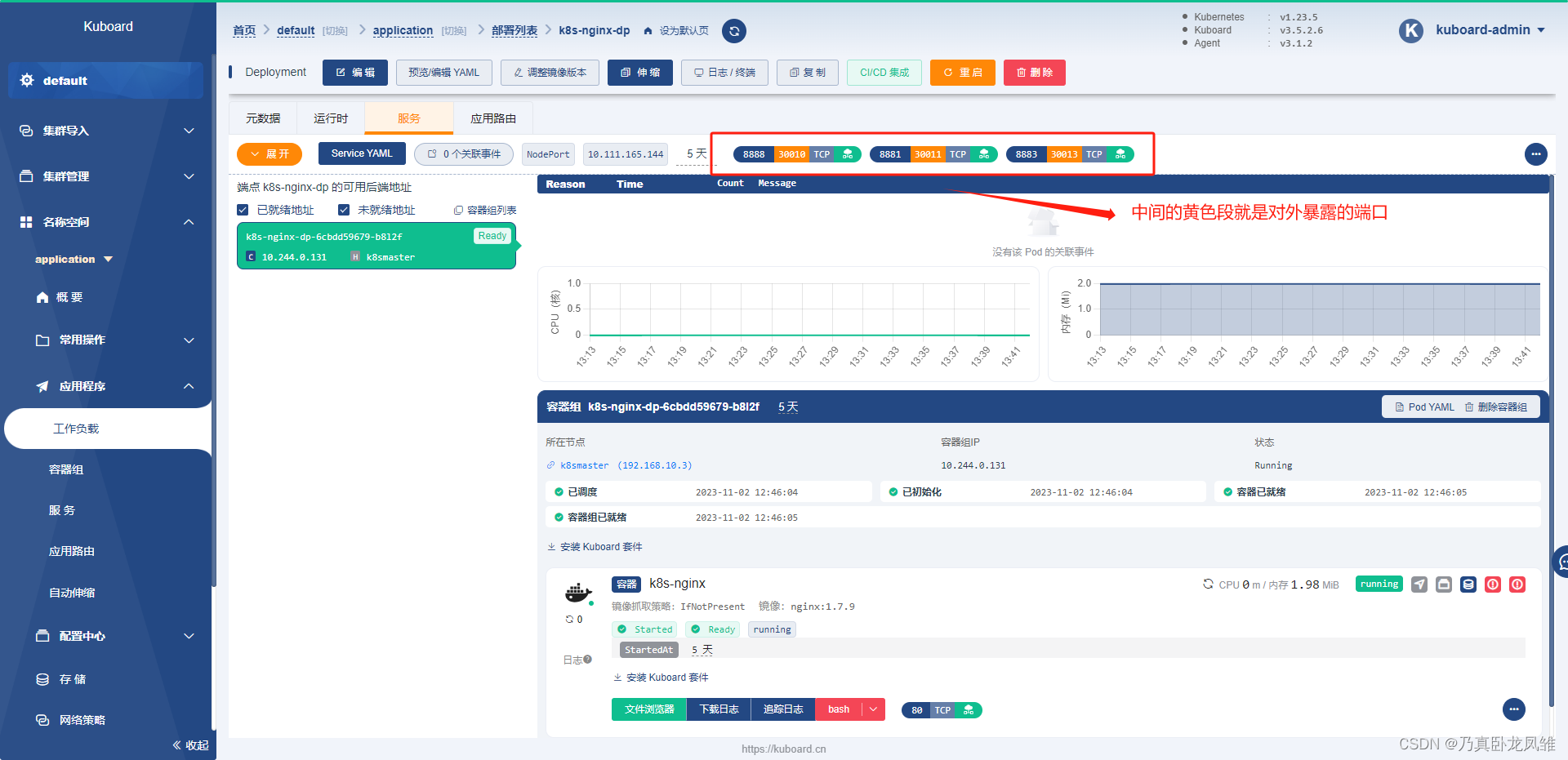This screenshot has height=760, width=1568.
Task: Switch to the 元数据 tab
Action: click(263, 118)
